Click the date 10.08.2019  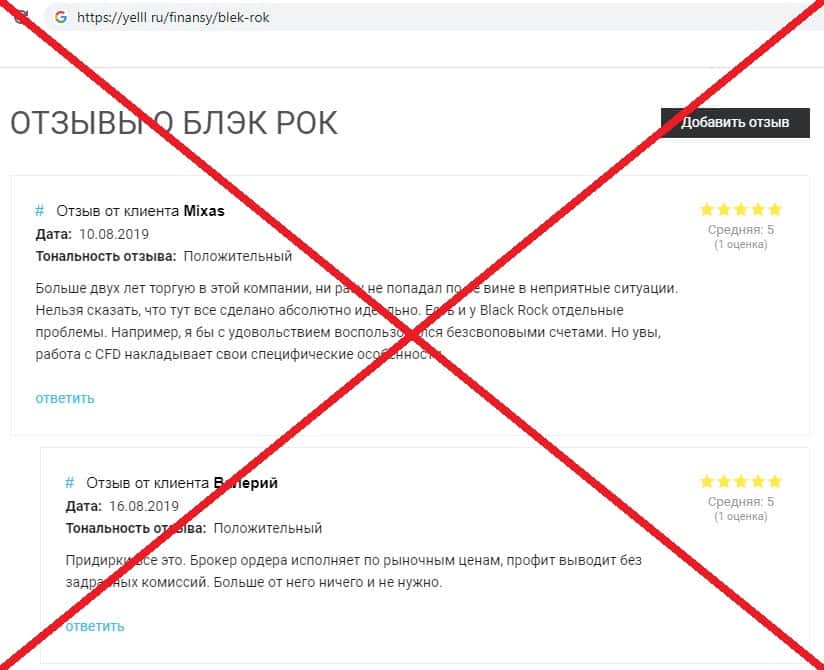tap(114, 234)
